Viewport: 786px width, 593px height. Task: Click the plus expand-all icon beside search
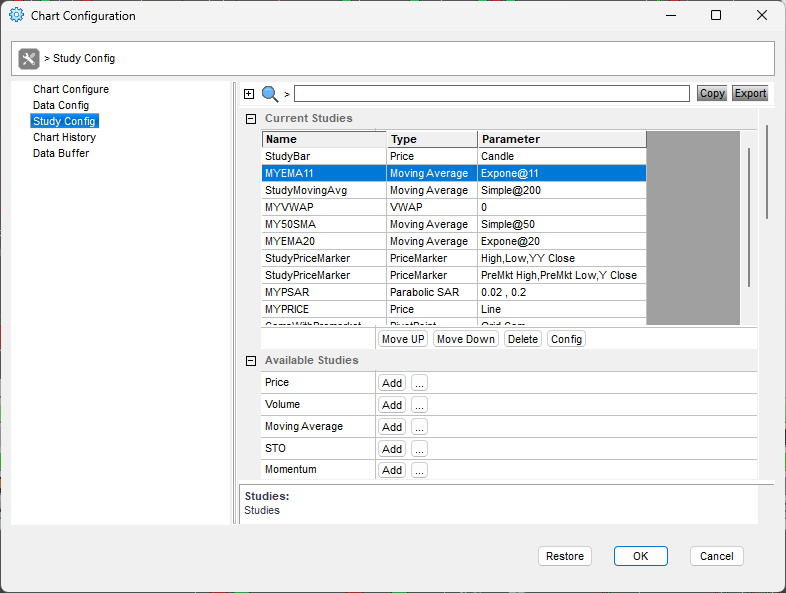click(249, 94)
